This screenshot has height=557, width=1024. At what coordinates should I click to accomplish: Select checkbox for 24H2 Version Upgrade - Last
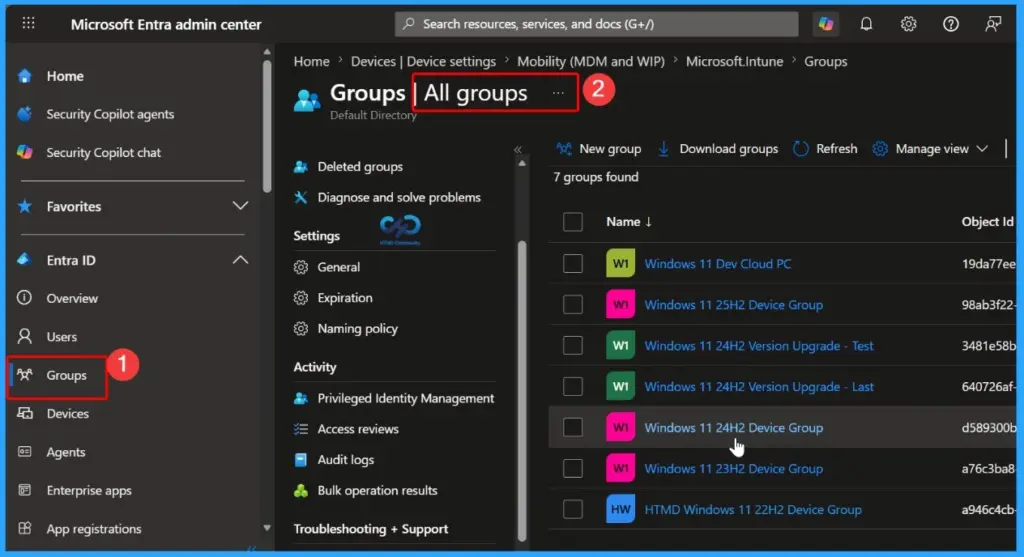[573, 387]
